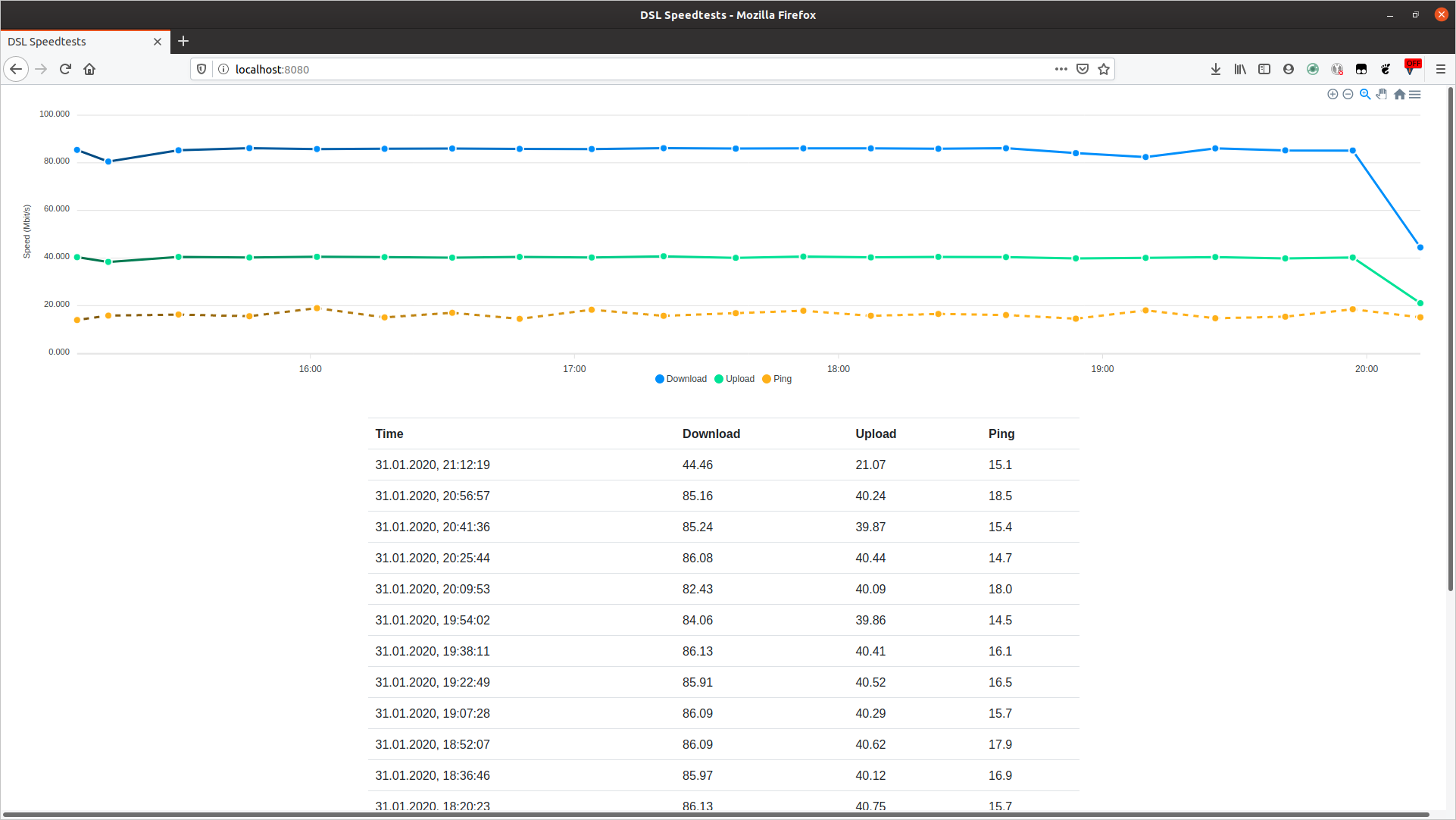Open a new tab with plus button

tap(183, 42)
